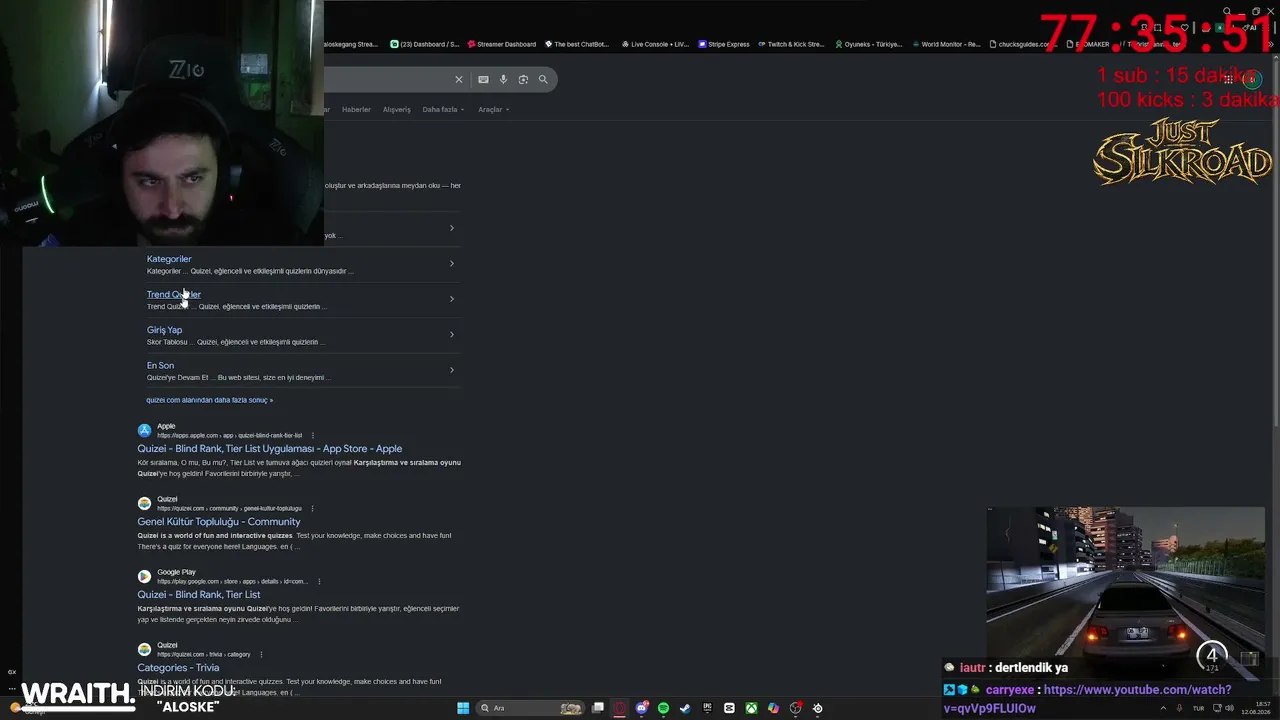Expand the Daha fazla menu
The height and width of the screenshot is (720, 1280).
pyautogui.click(x=443, y=109)
